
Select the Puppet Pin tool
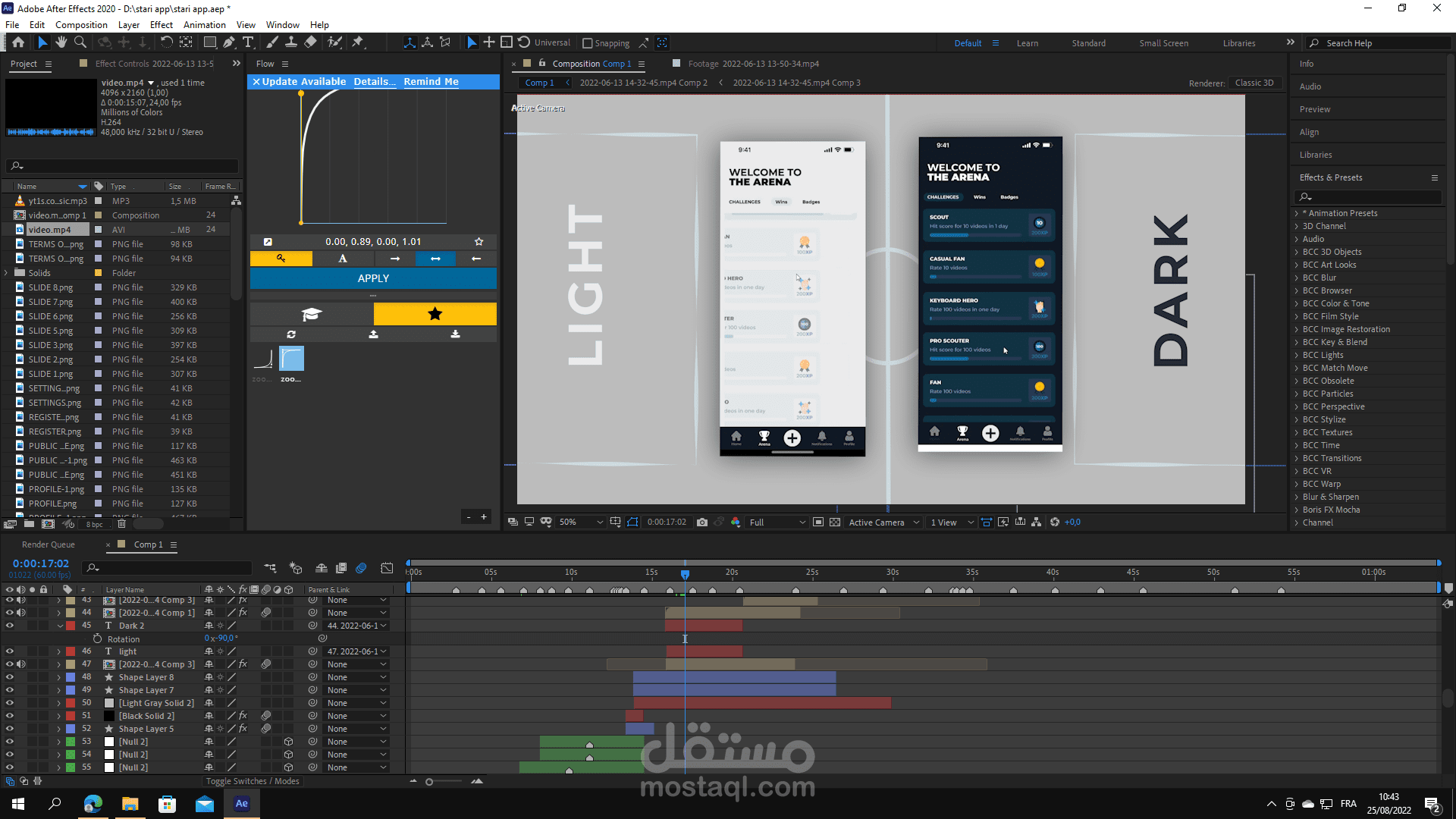[358, 42]
